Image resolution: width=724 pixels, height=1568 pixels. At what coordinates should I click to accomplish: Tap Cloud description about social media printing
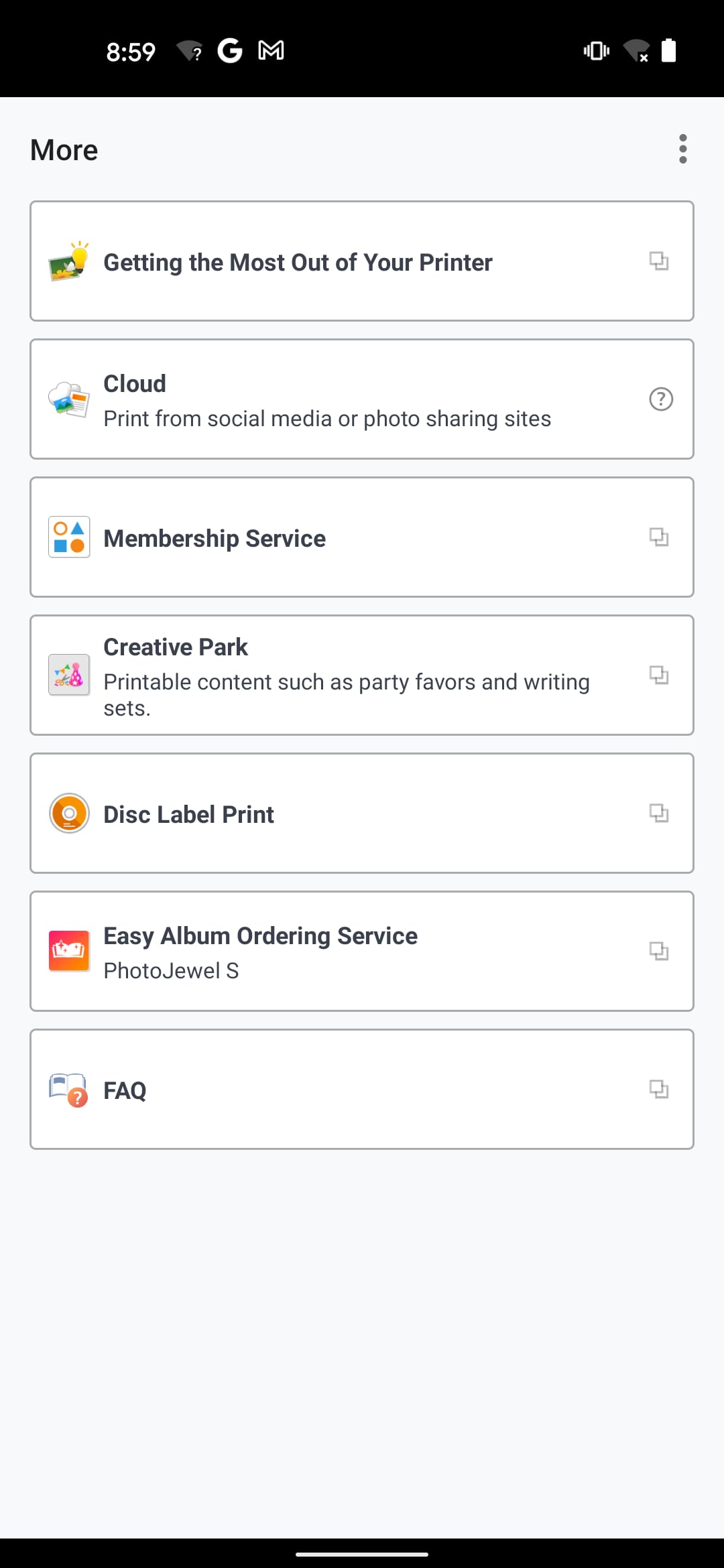click(x=327, y=419)
